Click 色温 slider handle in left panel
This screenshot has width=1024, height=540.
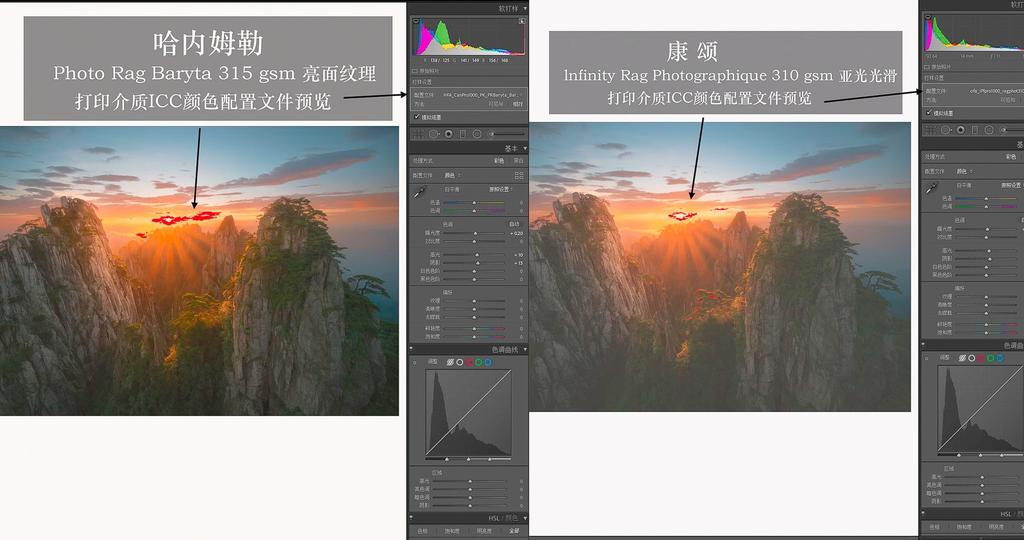tap(475, 203)
